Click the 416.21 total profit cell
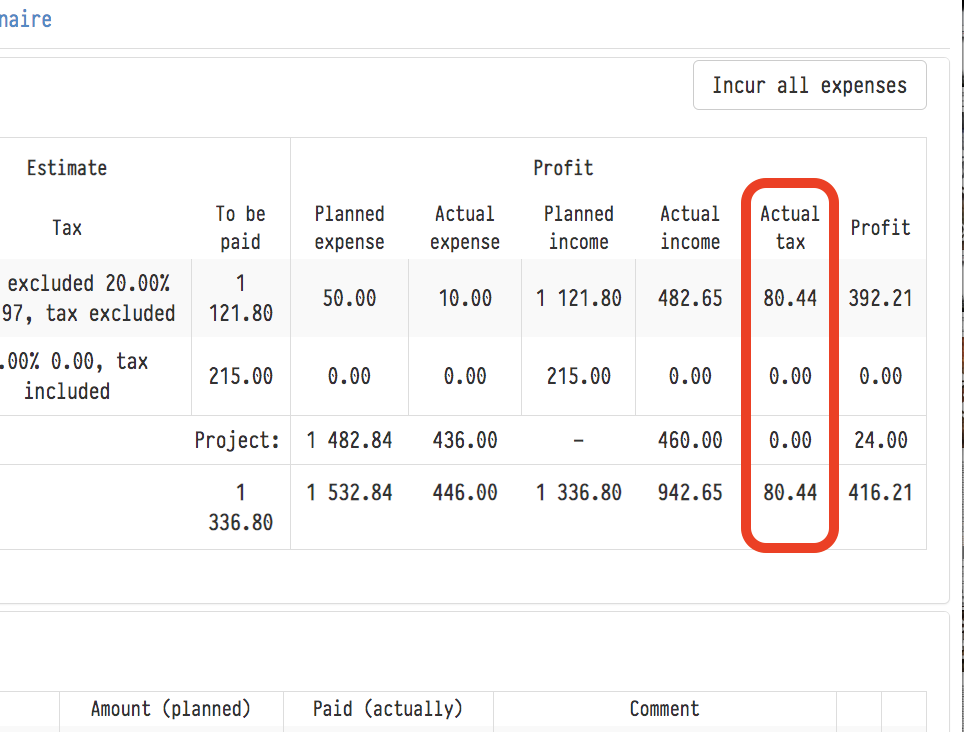Image resolution: width=964 pixels, height=732 pixels. [880, 492]
